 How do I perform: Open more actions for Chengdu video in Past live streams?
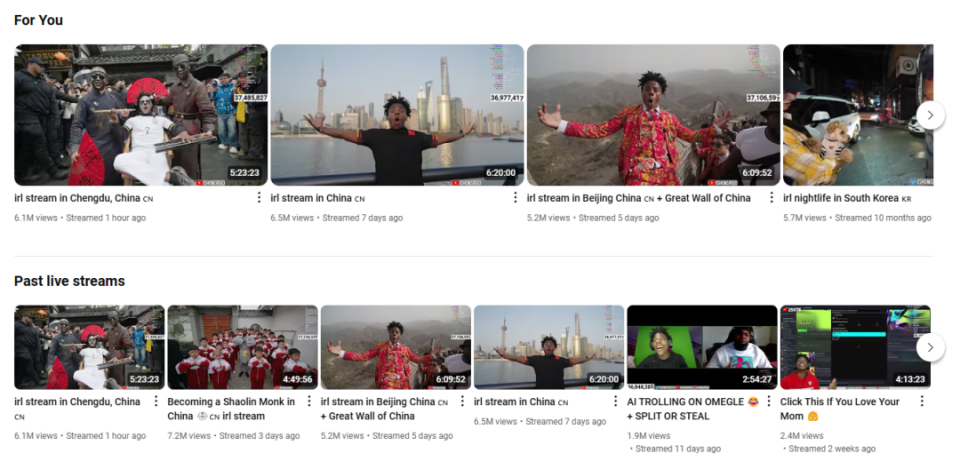point(156,401)
